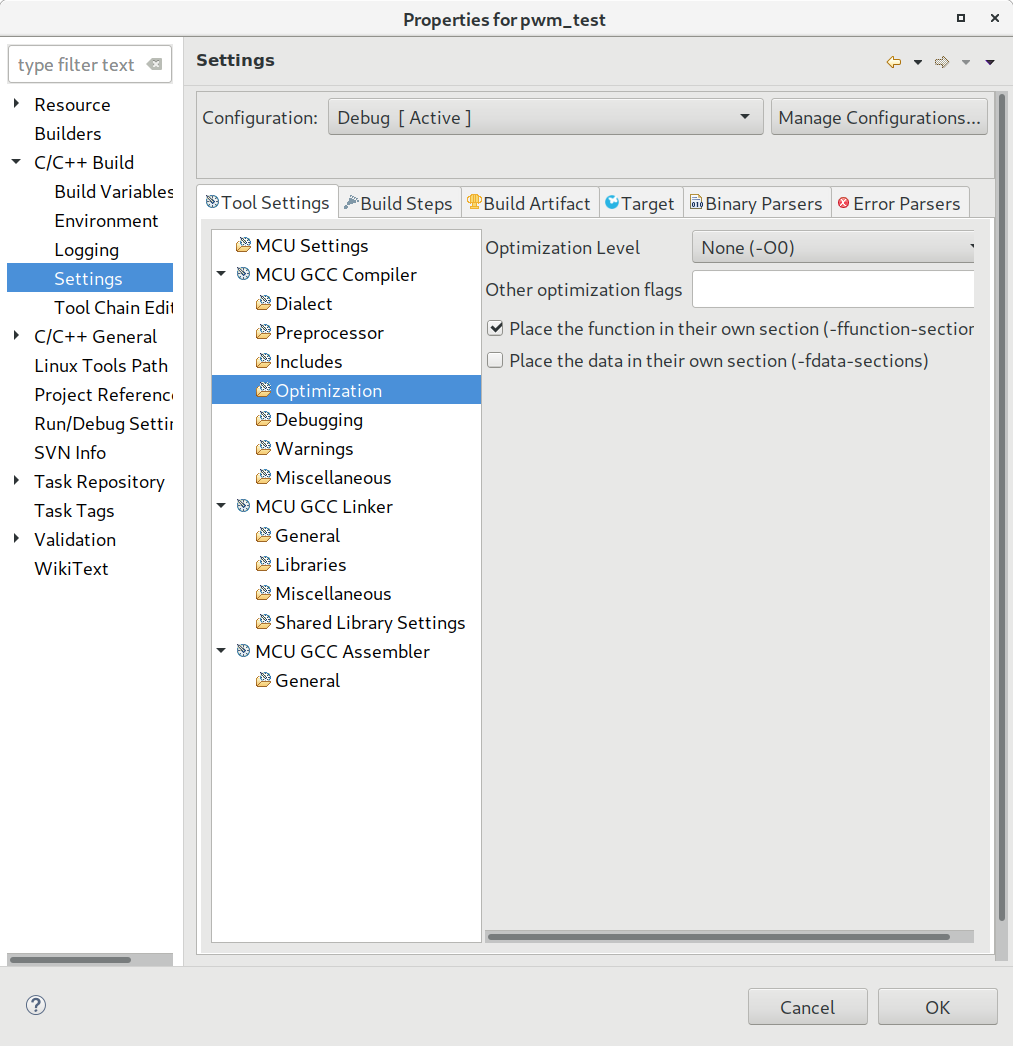Viewport: 1013px width, 1046px height.
Task: Switch to the Build Steps tab
Action: point(399,203)
